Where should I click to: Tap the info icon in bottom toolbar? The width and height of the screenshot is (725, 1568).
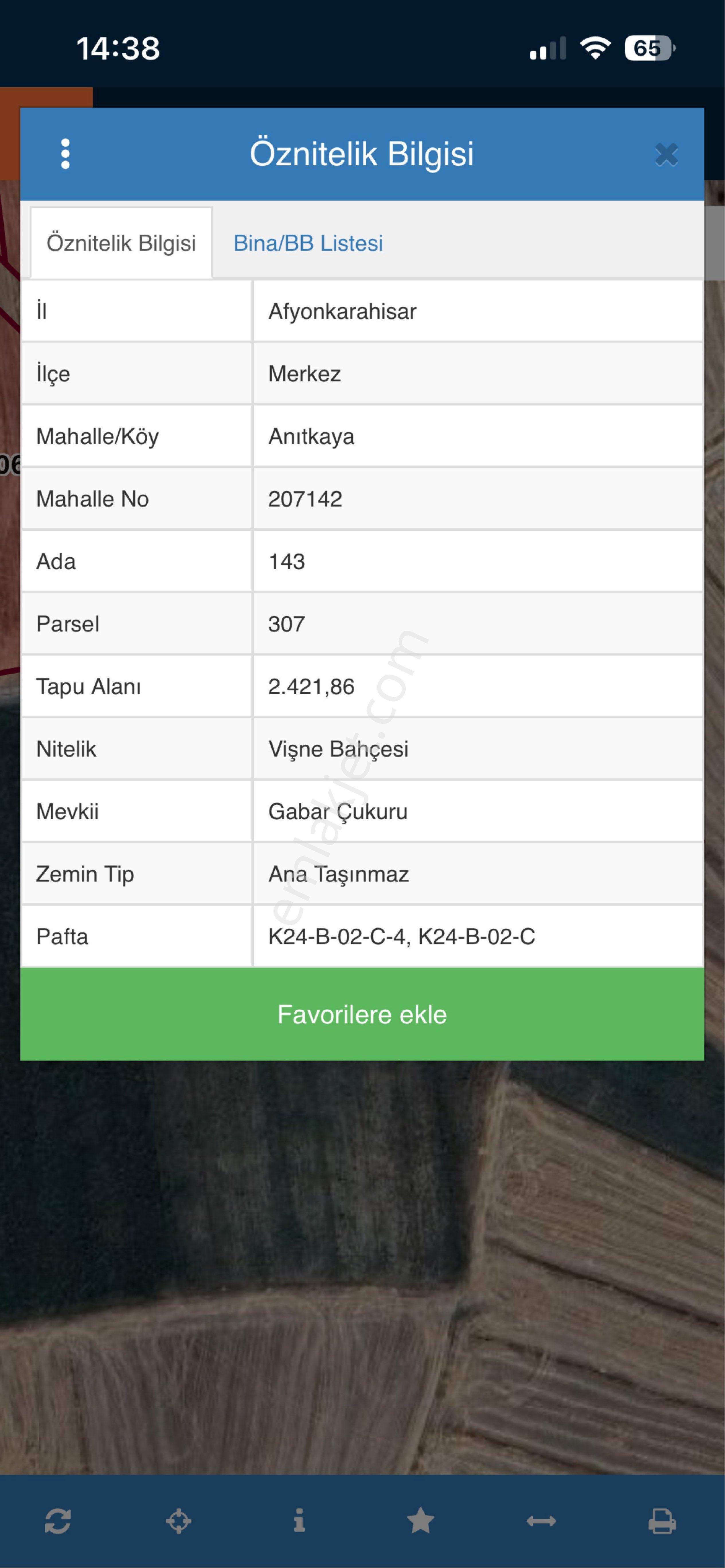(x=299, y=1520)
